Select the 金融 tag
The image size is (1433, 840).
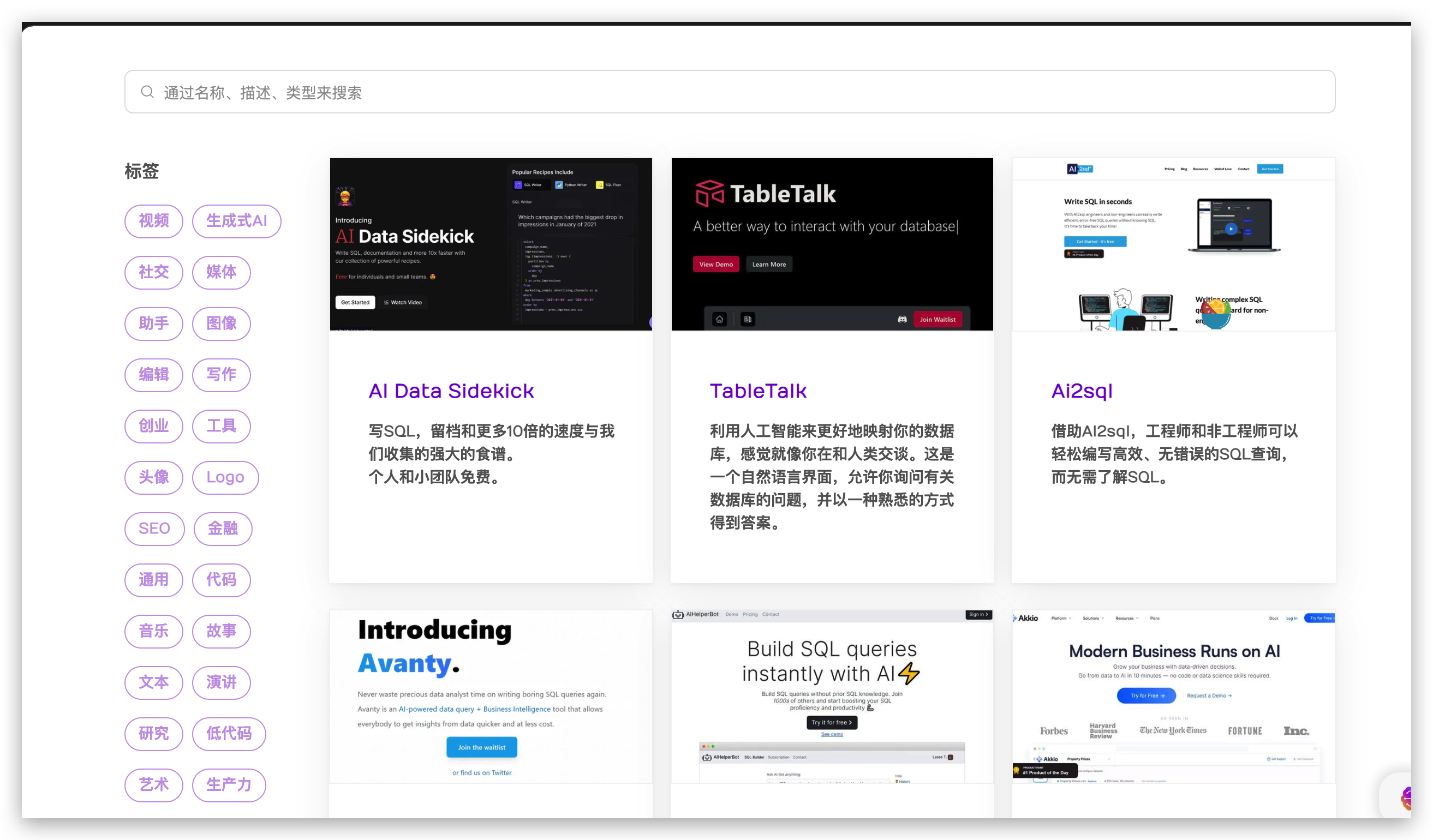[x=223, y=529]
